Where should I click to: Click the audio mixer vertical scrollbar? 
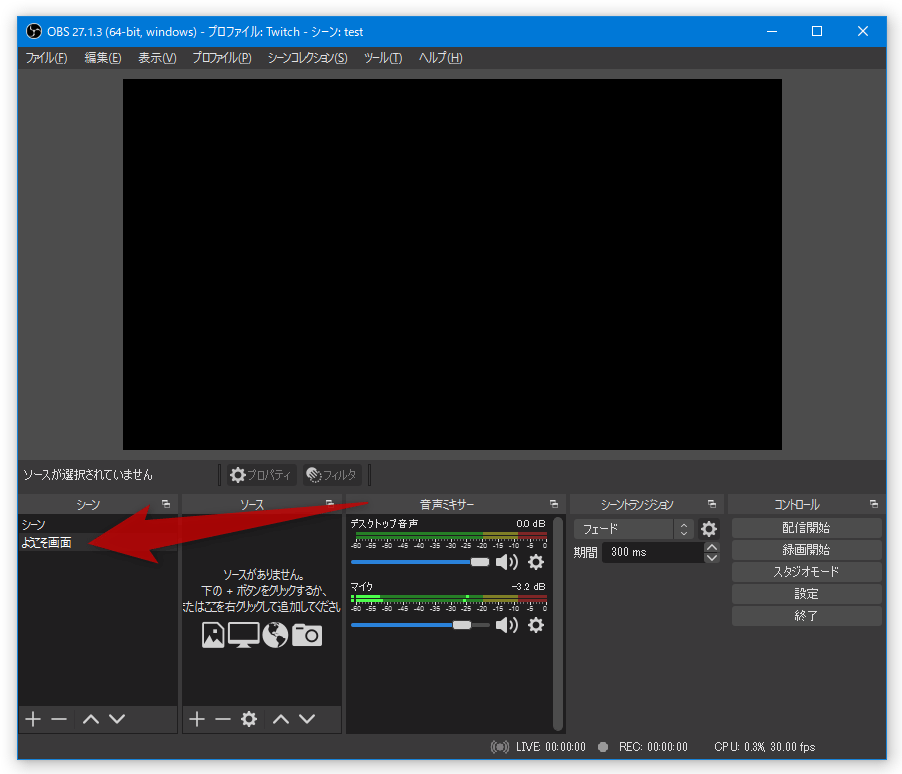(557, 624)
